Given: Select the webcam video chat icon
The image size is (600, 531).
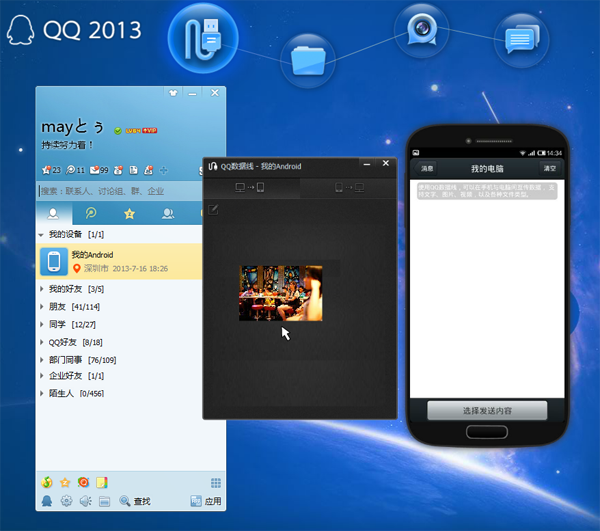Looking at the screenshot, I should [421, 30].
